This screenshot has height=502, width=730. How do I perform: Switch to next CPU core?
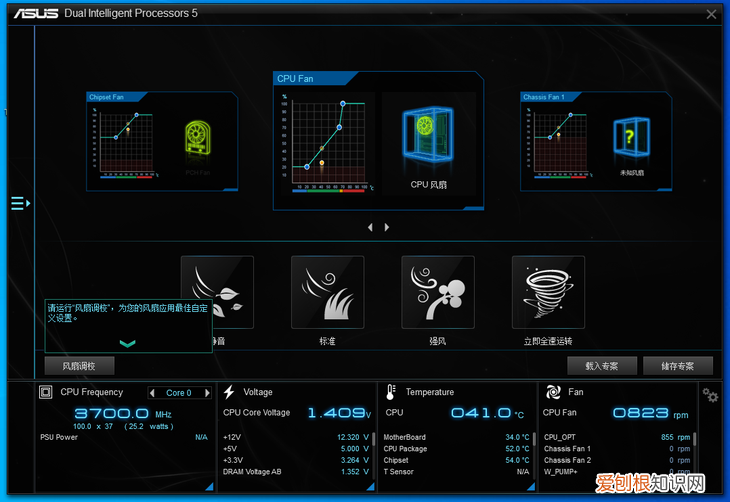pyautogui.click(x=209, y=393)
